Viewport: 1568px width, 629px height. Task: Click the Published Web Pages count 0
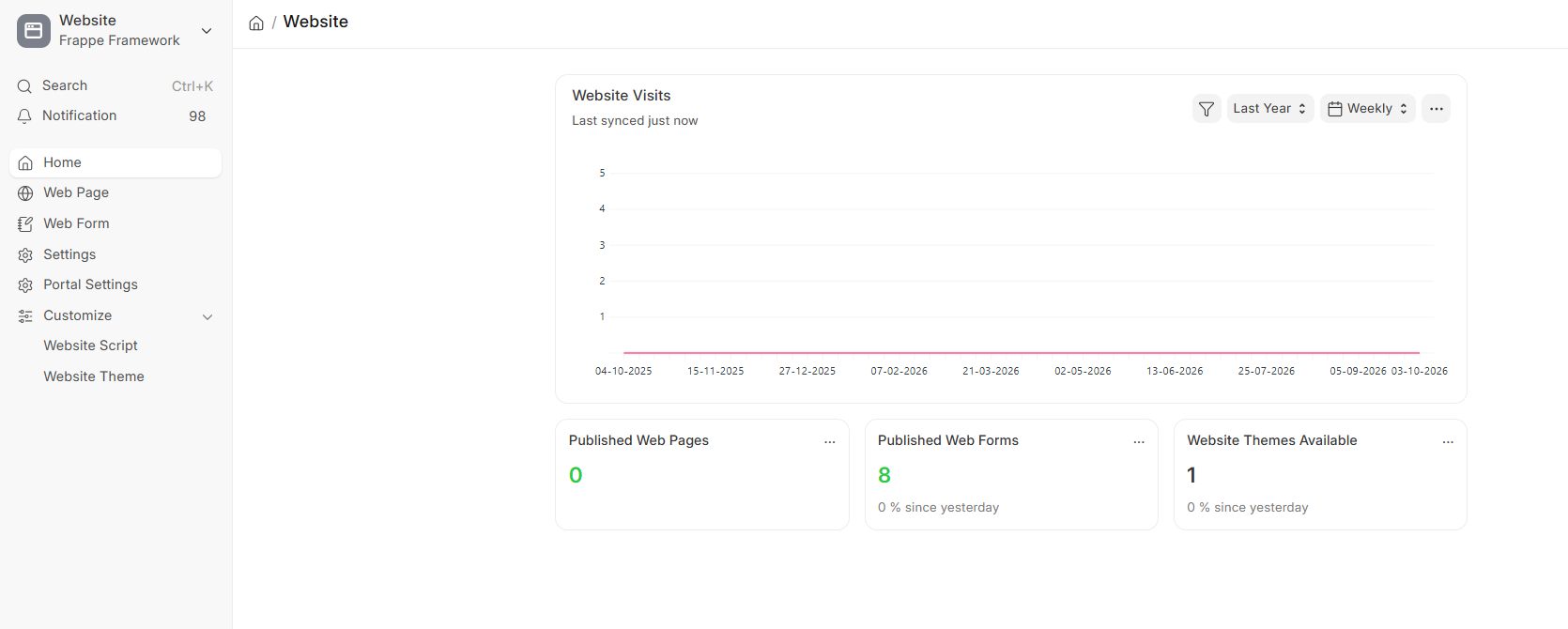pyautogui.click(x=576, y=475)
